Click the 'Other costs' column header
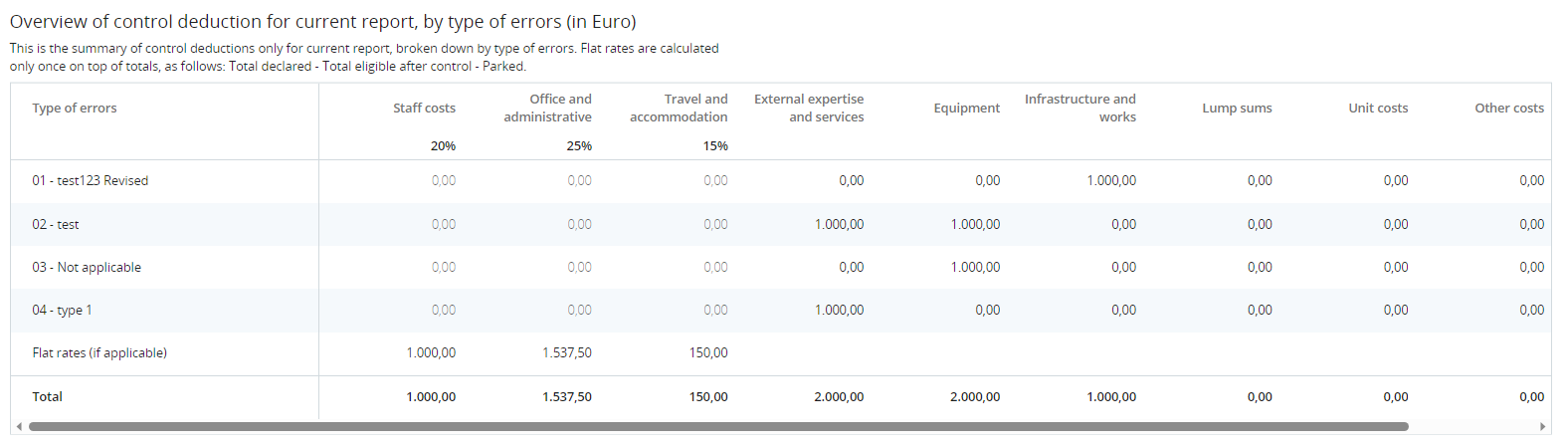1568x445 pixels. click(1508, 108)
